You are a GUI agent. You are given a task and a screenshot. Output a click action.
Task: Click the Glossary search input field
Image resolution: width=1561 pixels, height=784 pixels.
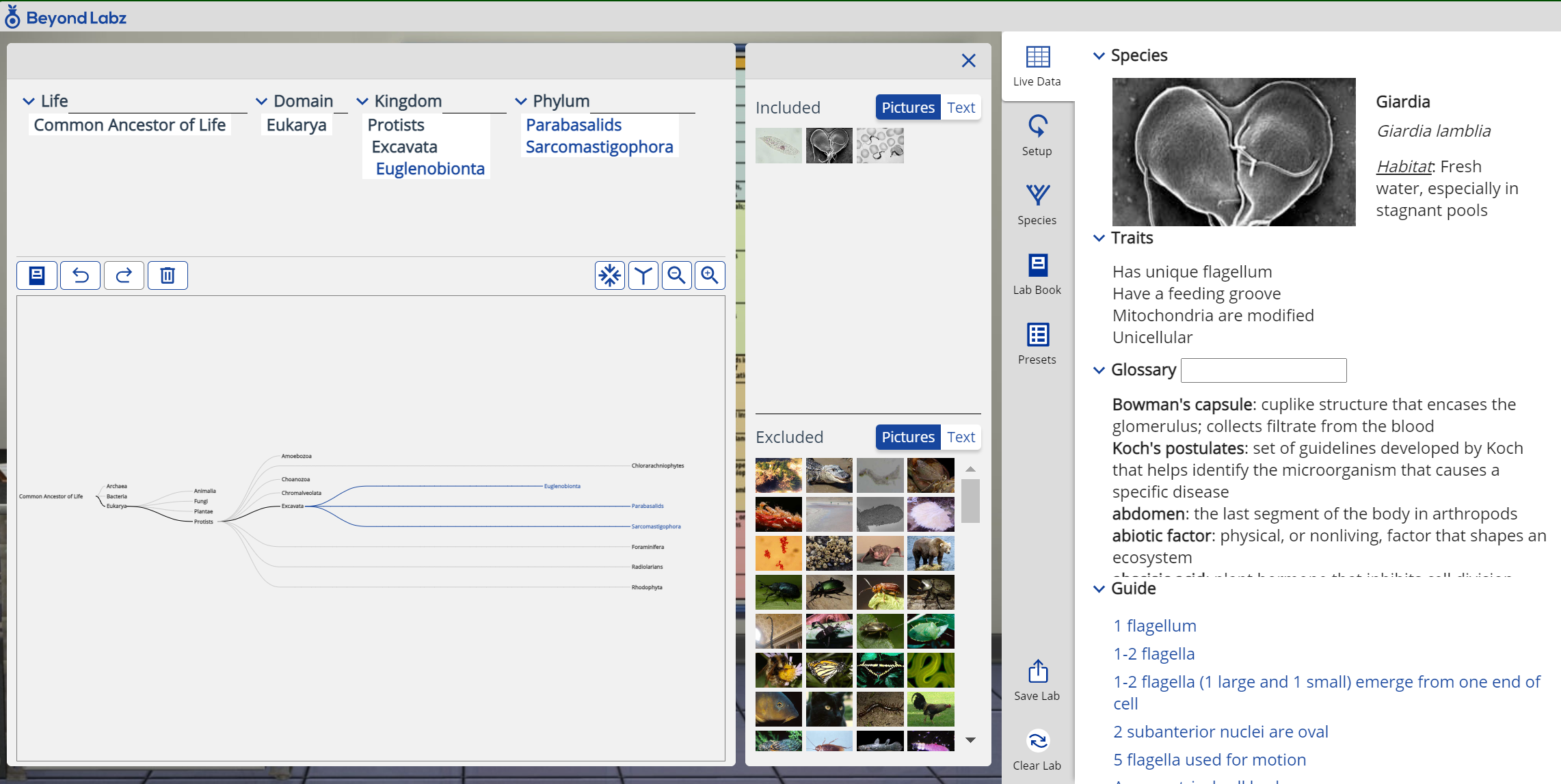(x=1263, y=370)
